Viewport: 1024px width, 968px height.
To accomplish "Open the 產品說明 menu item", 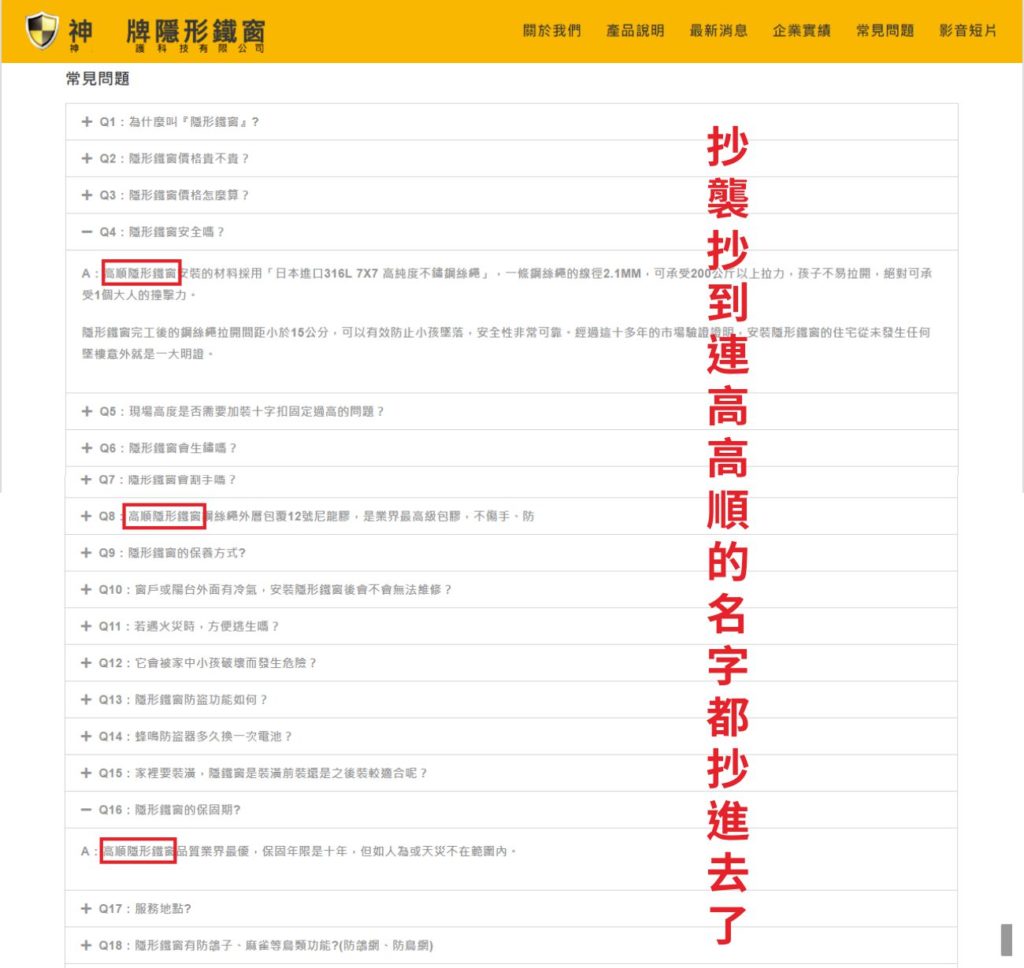I will click(635, 31).
